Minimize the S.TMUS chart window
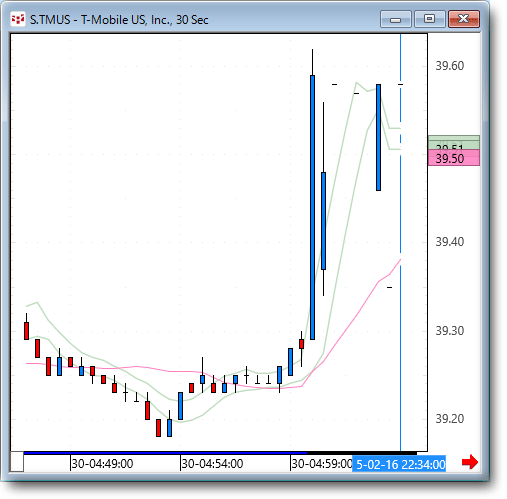 click(x=395, y=19)
